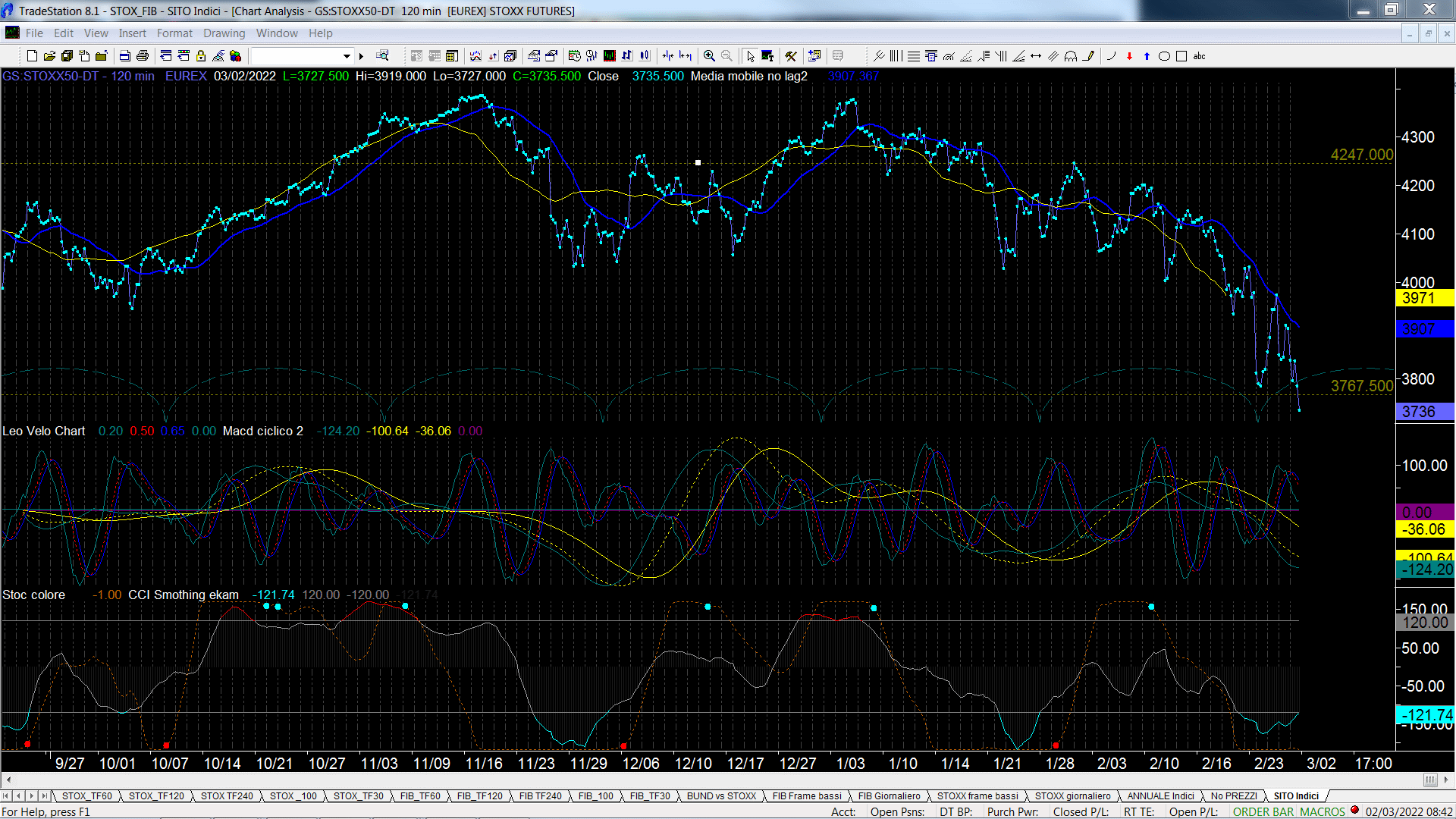Open the View menu
Image resolution: width=1456 pixels, height=819 pixels.
(x=96, y=33)
